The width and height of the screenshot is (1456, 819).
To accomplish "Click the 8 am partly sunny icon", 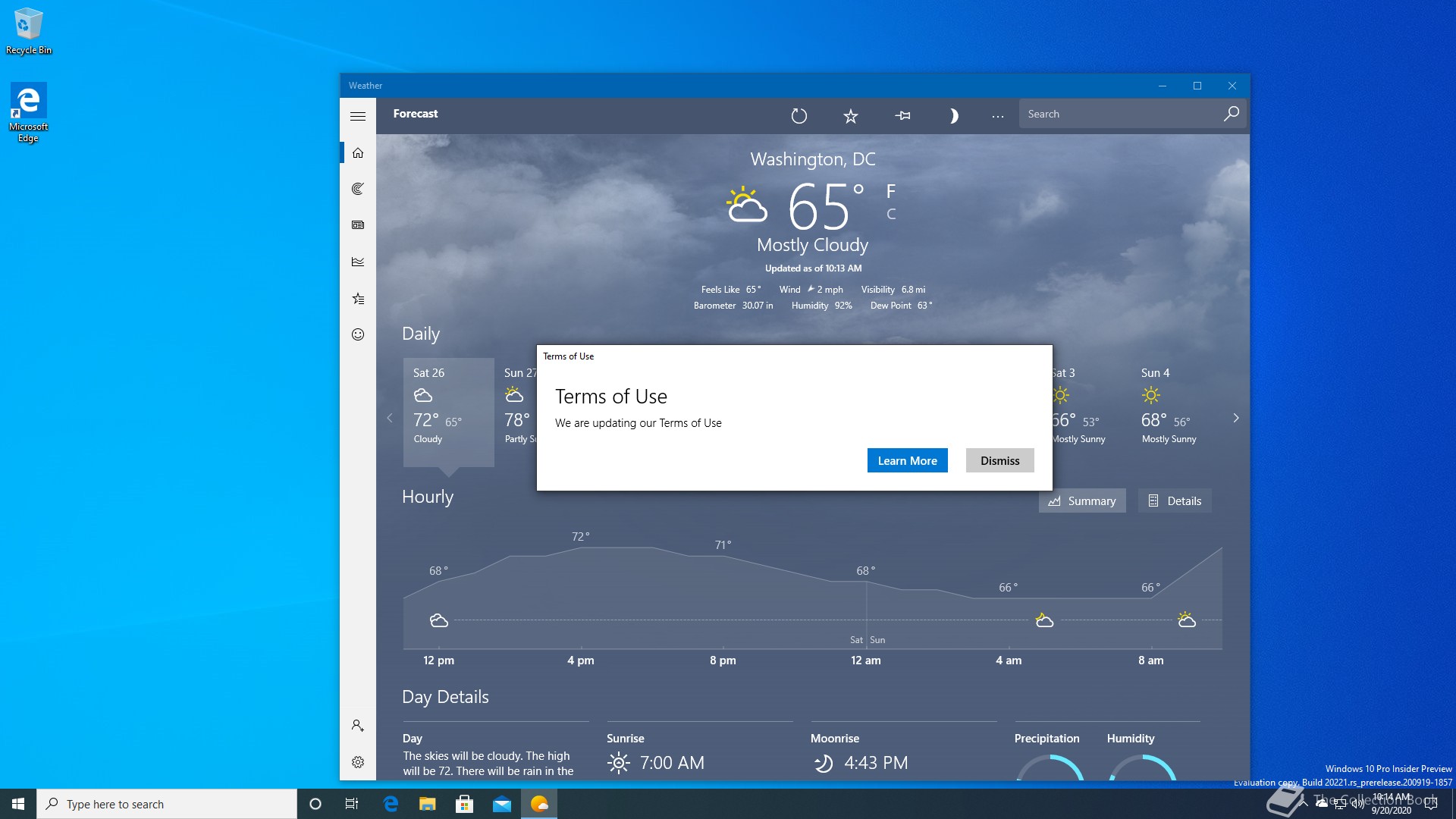I will pyautogui.click(x=1187, y=620).
